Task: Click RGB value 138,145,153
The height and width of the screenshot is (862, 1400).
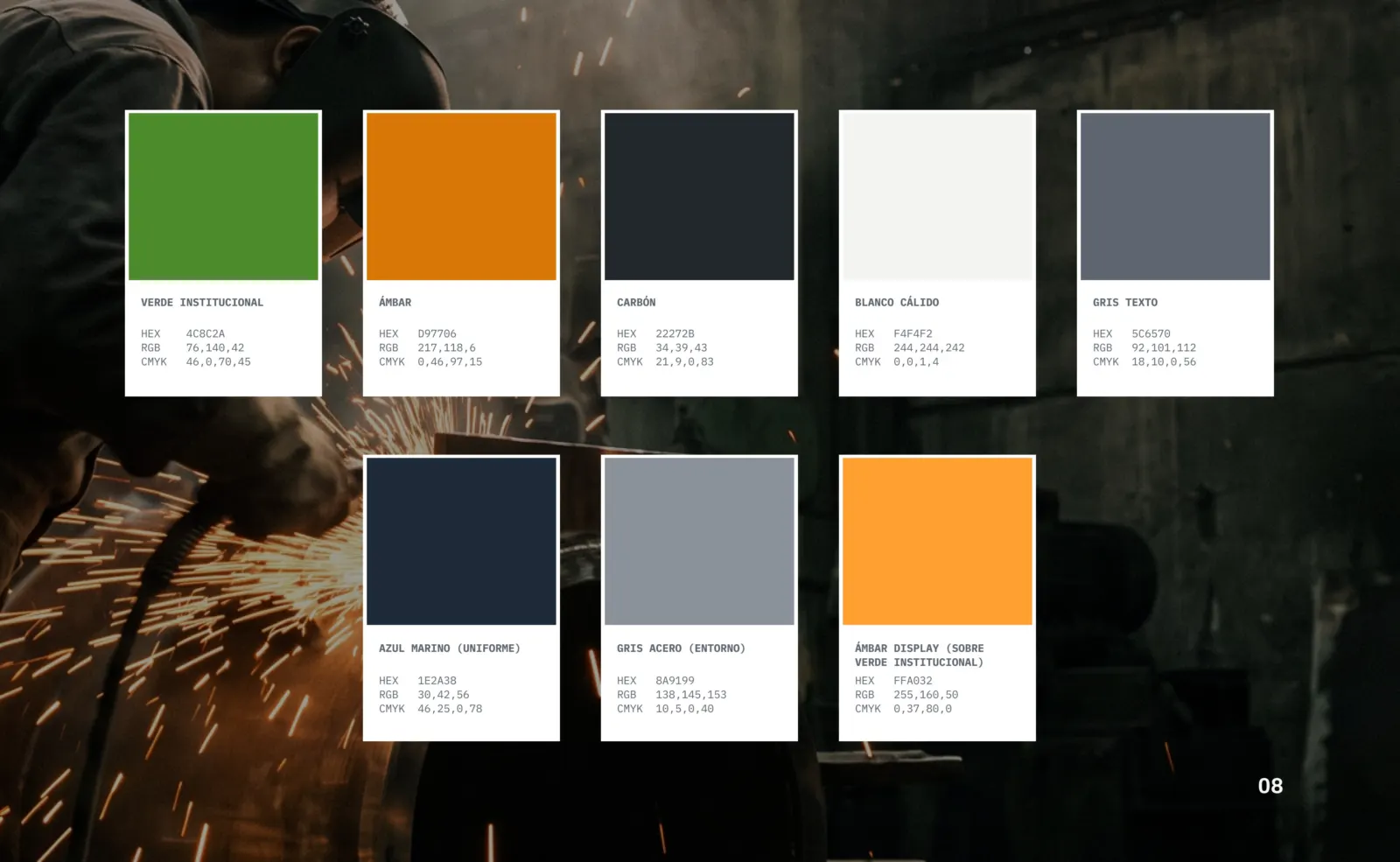Action: tap(691, 695)
